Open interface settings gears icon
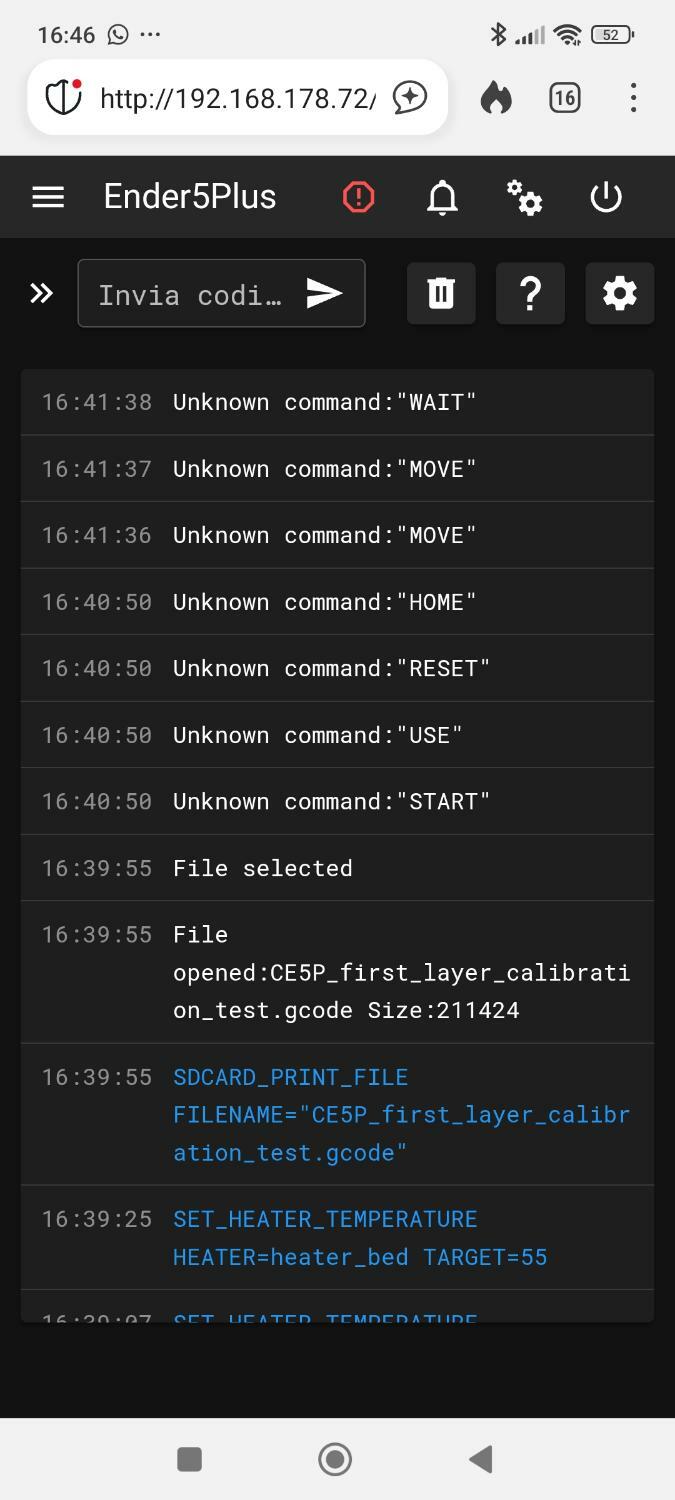This screenshot has height=1500, width=675. [x=524, y=197]
